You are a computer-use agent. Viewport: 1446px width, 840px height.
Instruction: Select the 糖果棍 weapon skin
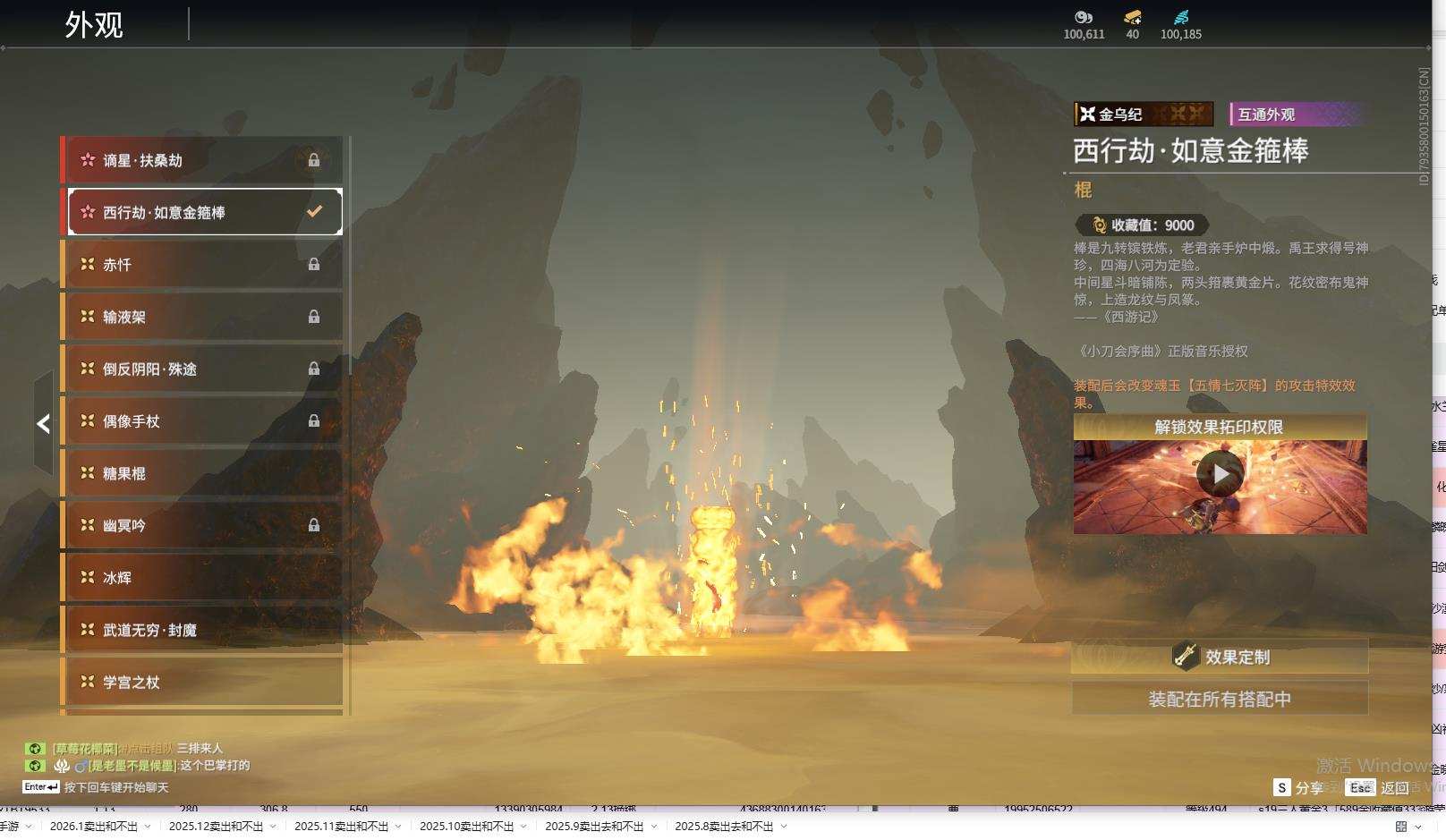click(x=202, y=473)
